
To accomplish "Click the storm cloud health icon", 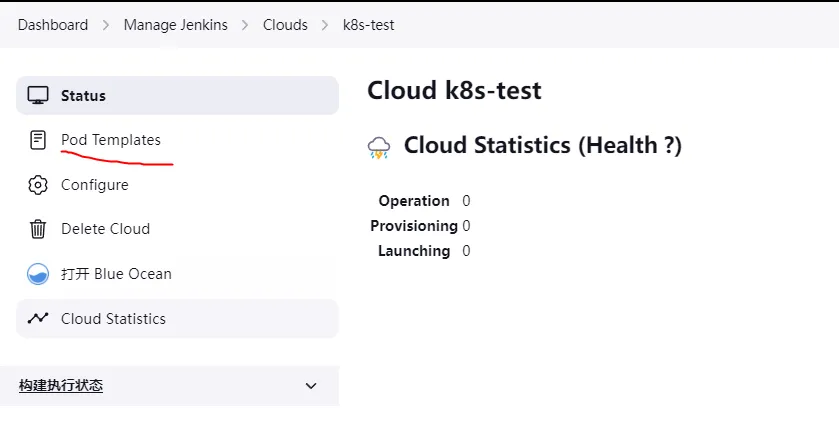I will (x=379, y=147).
